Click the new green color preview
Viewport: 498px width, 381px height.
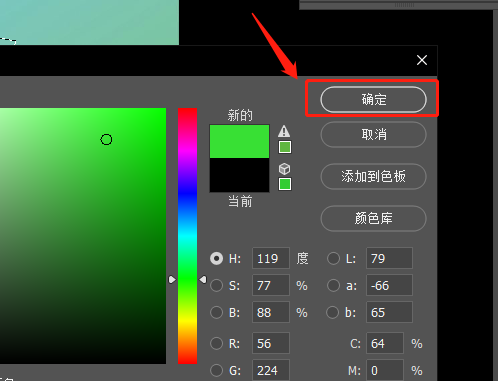point(239,141)
